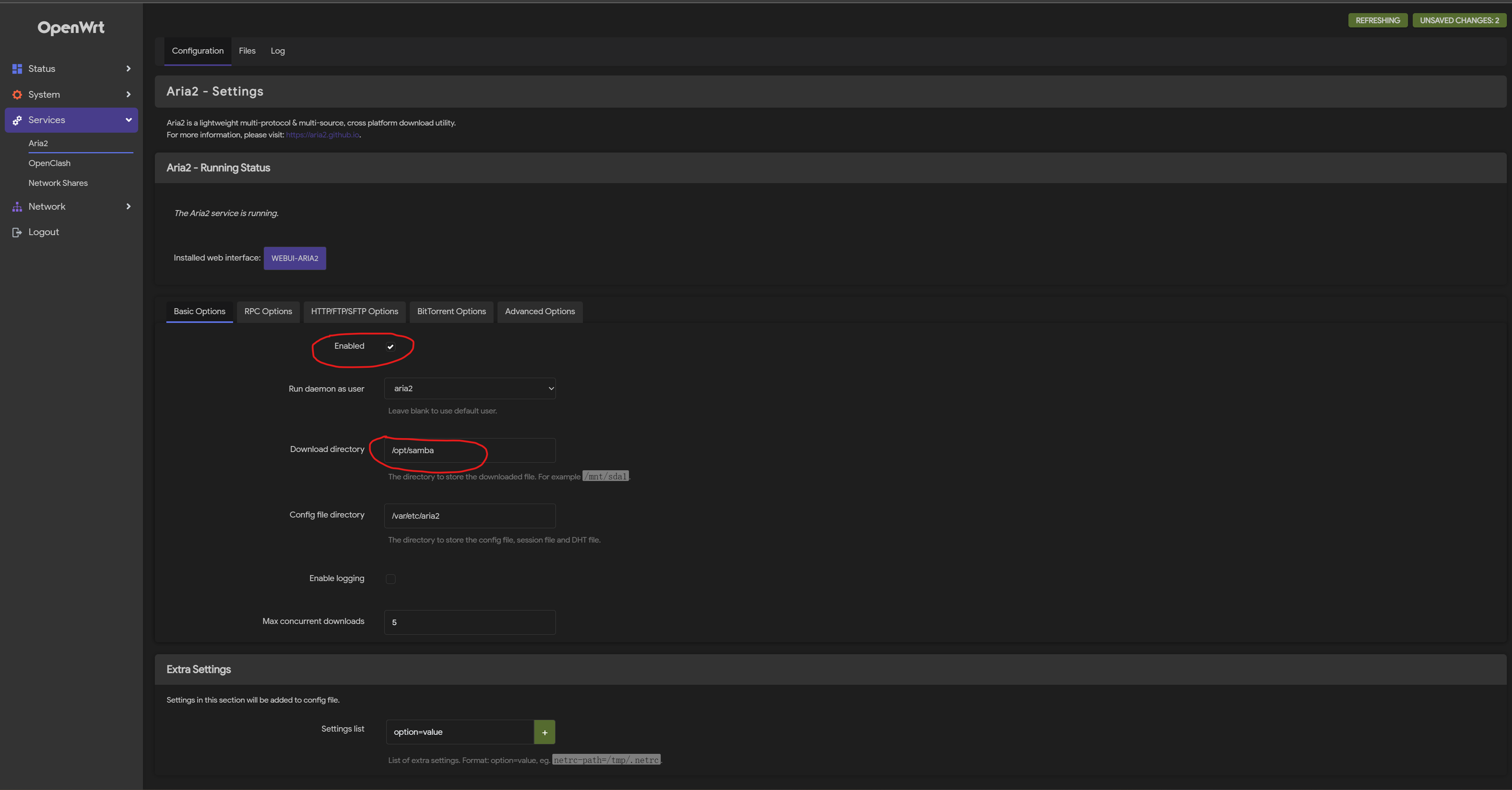Open Aria2 in the Services submenu
Screen dimensions: 1512x790
point(38,143)
